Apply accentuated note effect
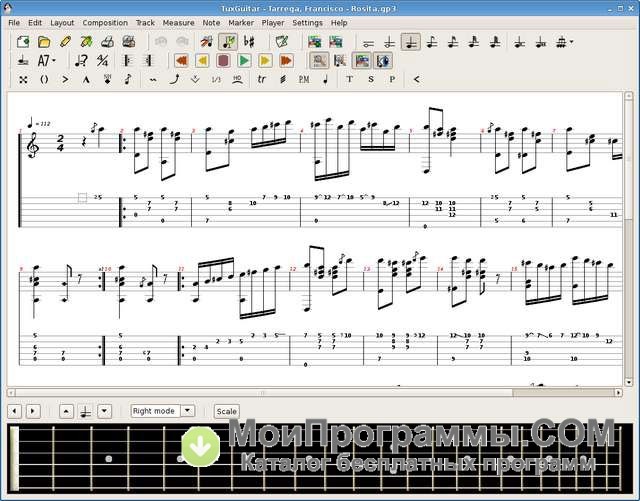 click(x=65, y=80)
